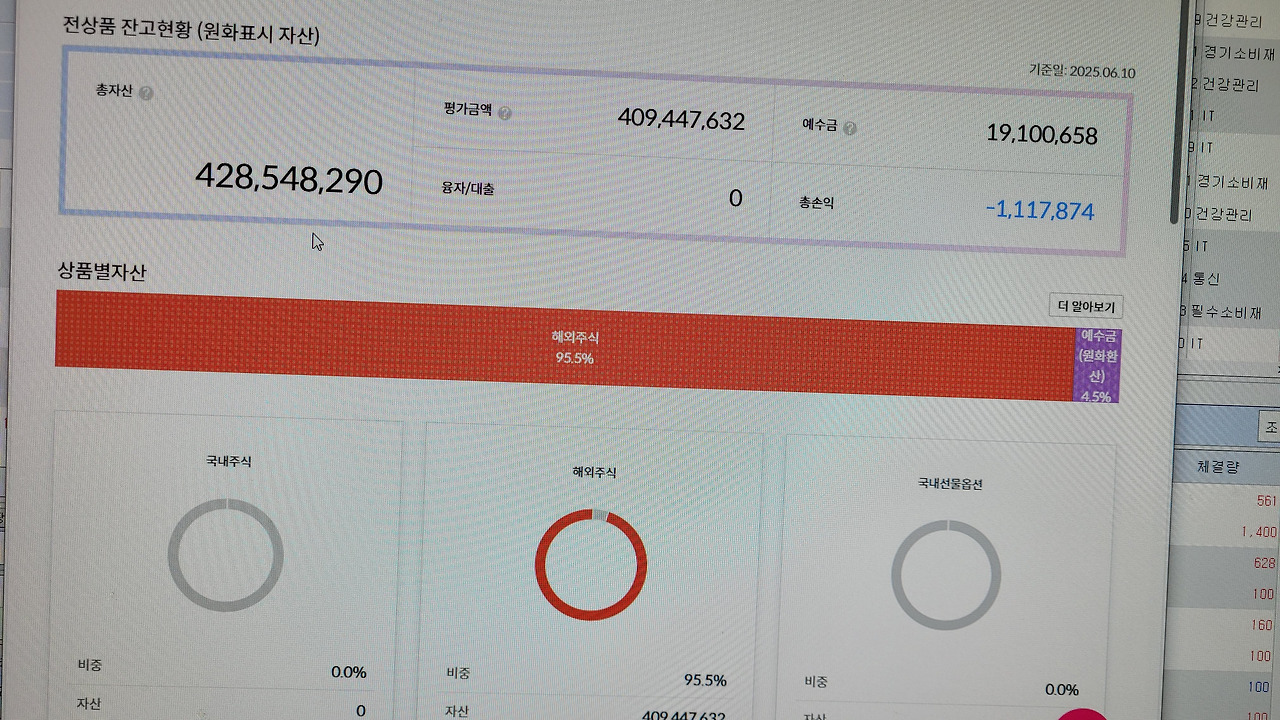Click the 자산 value 0 in the 국내주식 card
The width and height of the screenshot is (1280, 720).
tap(361, 711)
